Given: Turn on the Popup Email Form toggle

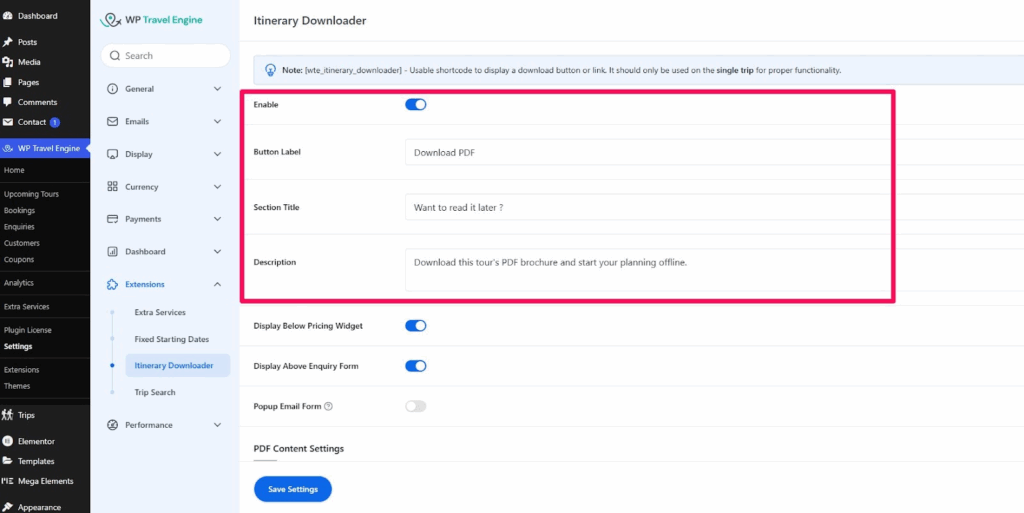Looking at the screenshot, I should [x=415, y=406].
